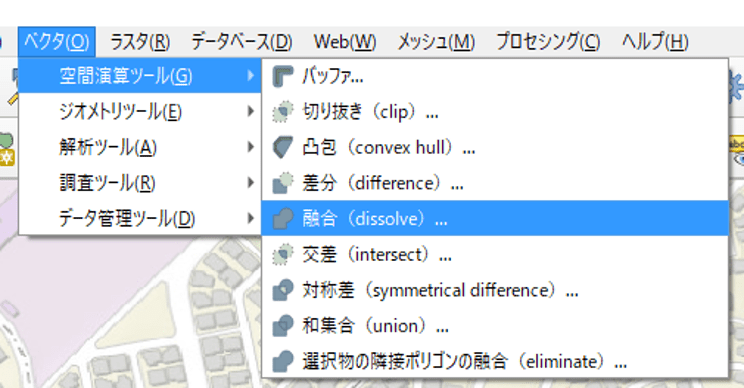Choose バッファ... menu entry

pos(495,76)
